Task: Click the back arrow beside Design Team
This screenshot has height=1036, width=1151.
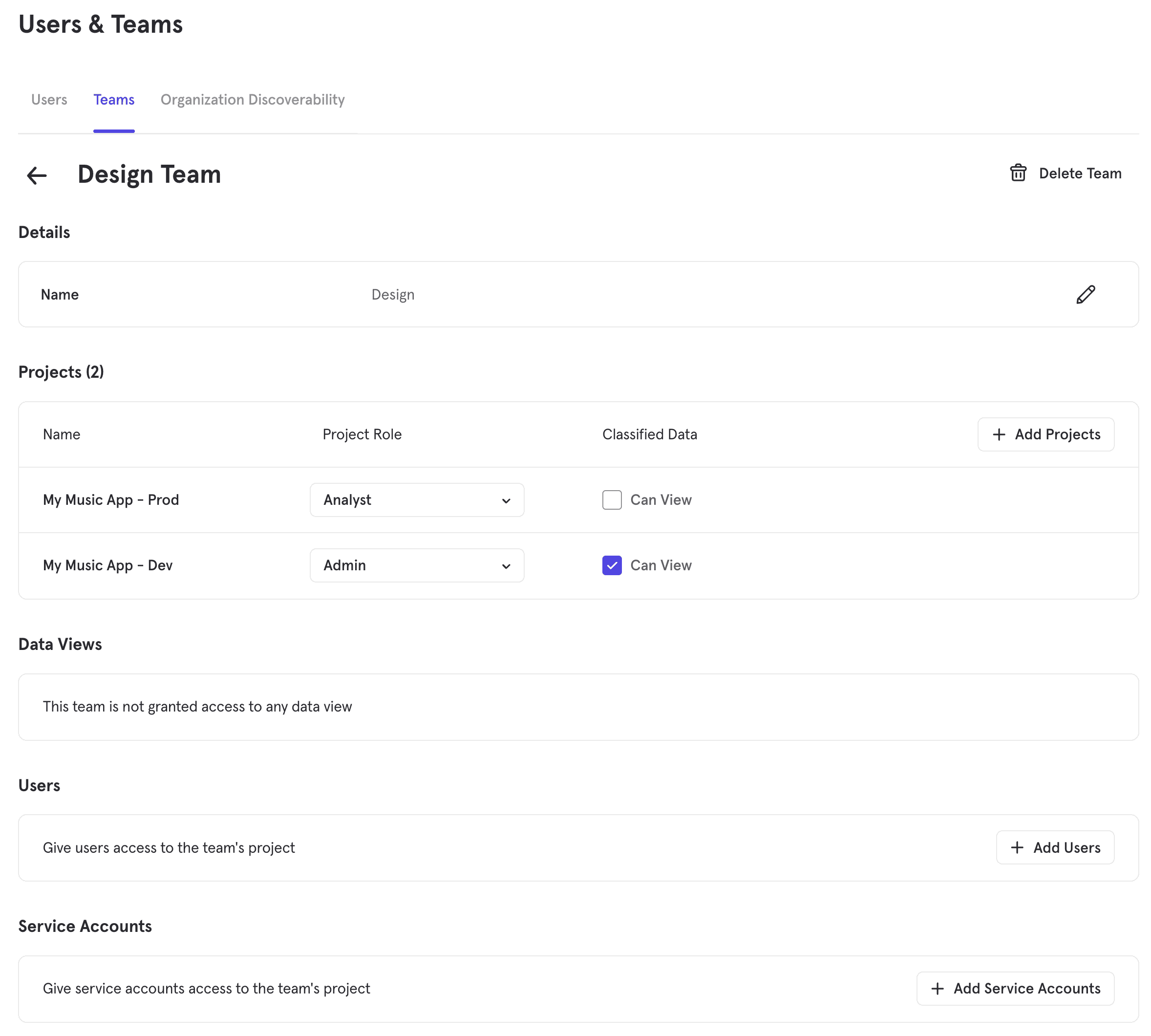Action: (x=37, y=175)
